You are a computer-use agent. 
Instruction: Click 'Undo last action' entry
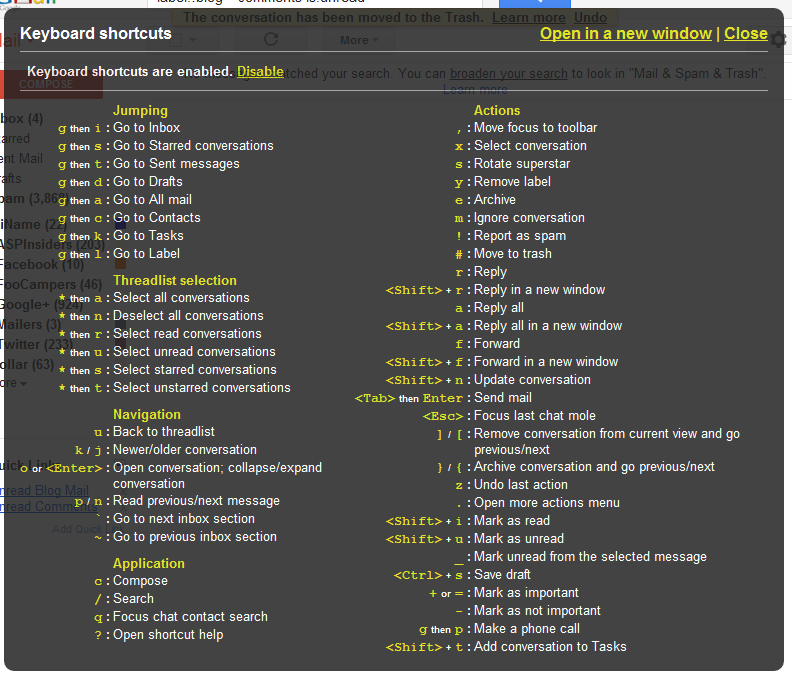[520, 485]
